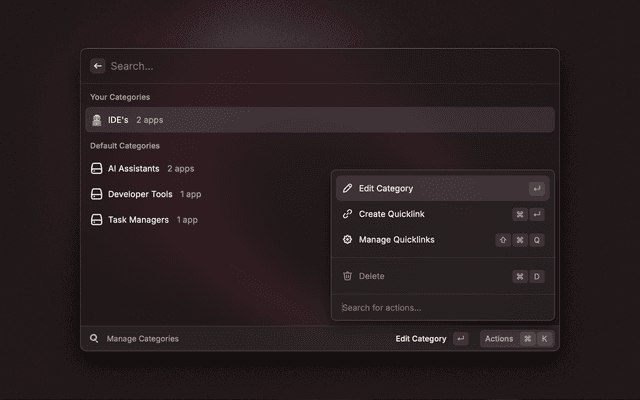
Task: Click the Search for actions field
Action: (x=440, y=308)
